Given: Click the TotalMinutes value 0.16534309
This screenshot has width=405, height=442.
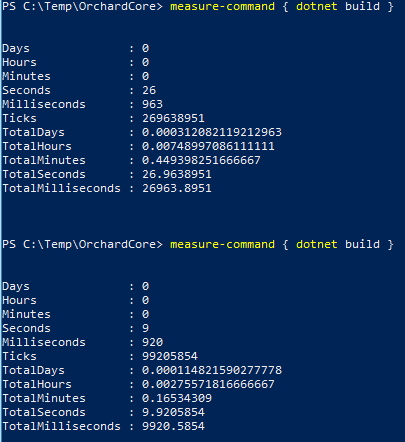Looking at the screenshot, I should 177,398.
